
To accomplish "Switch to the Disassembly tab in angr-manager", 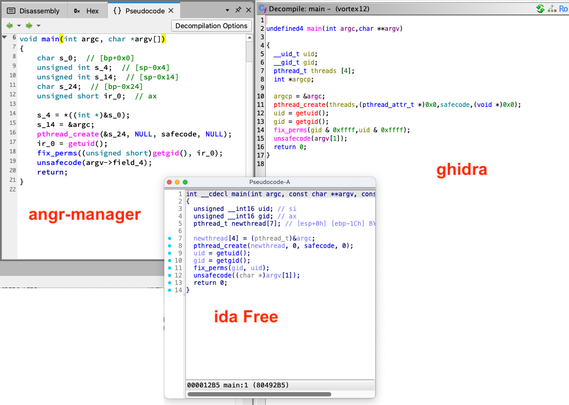I will pos(34,11).
